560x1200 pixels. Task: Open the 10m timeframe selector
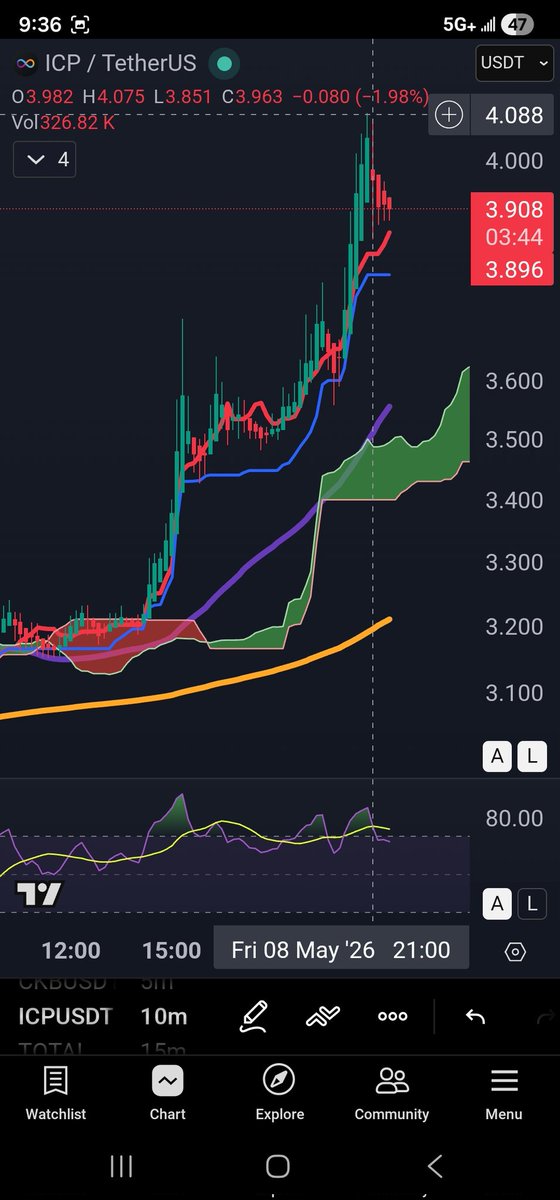163,1016
